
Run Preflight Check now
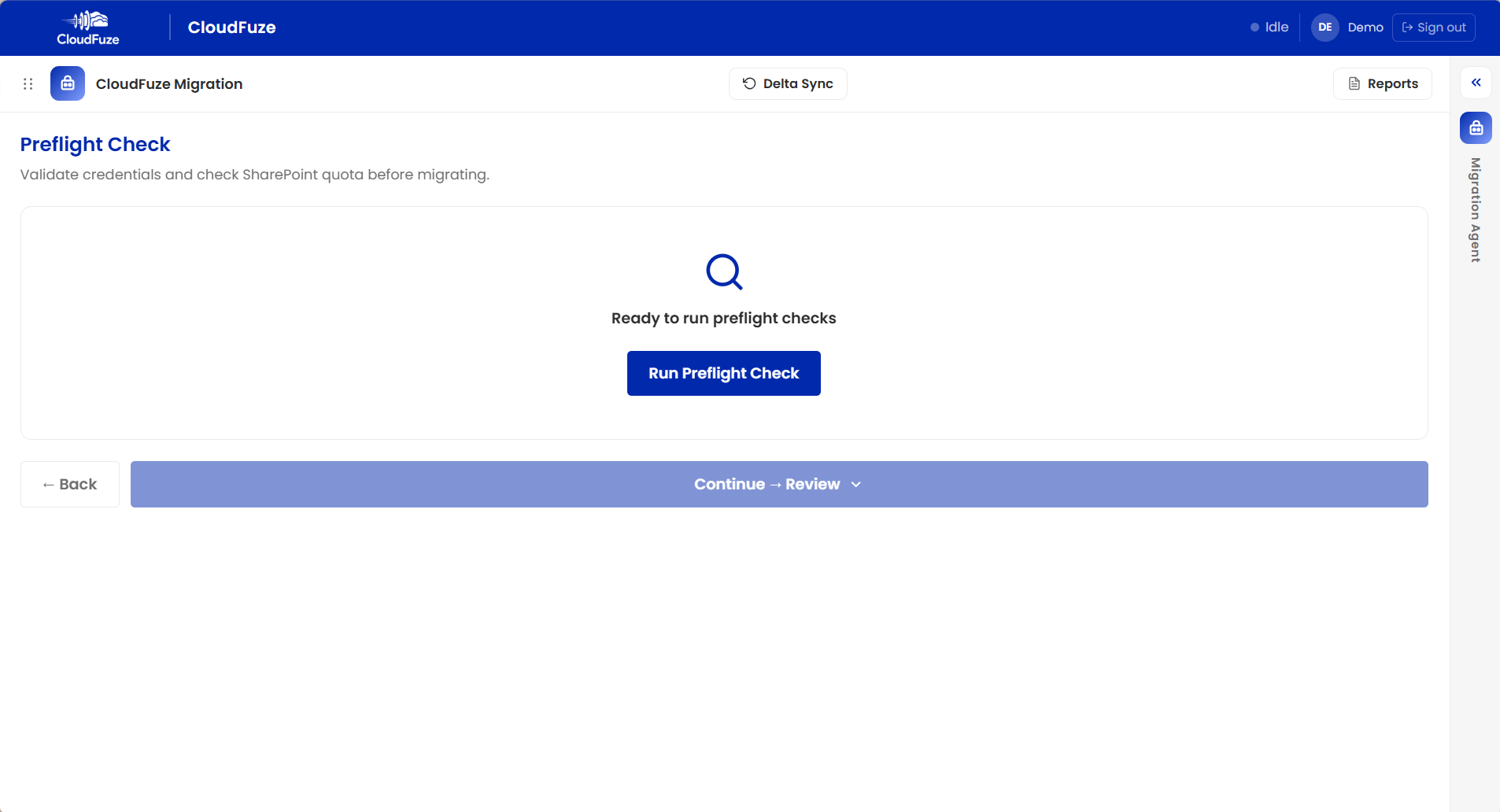724,374
